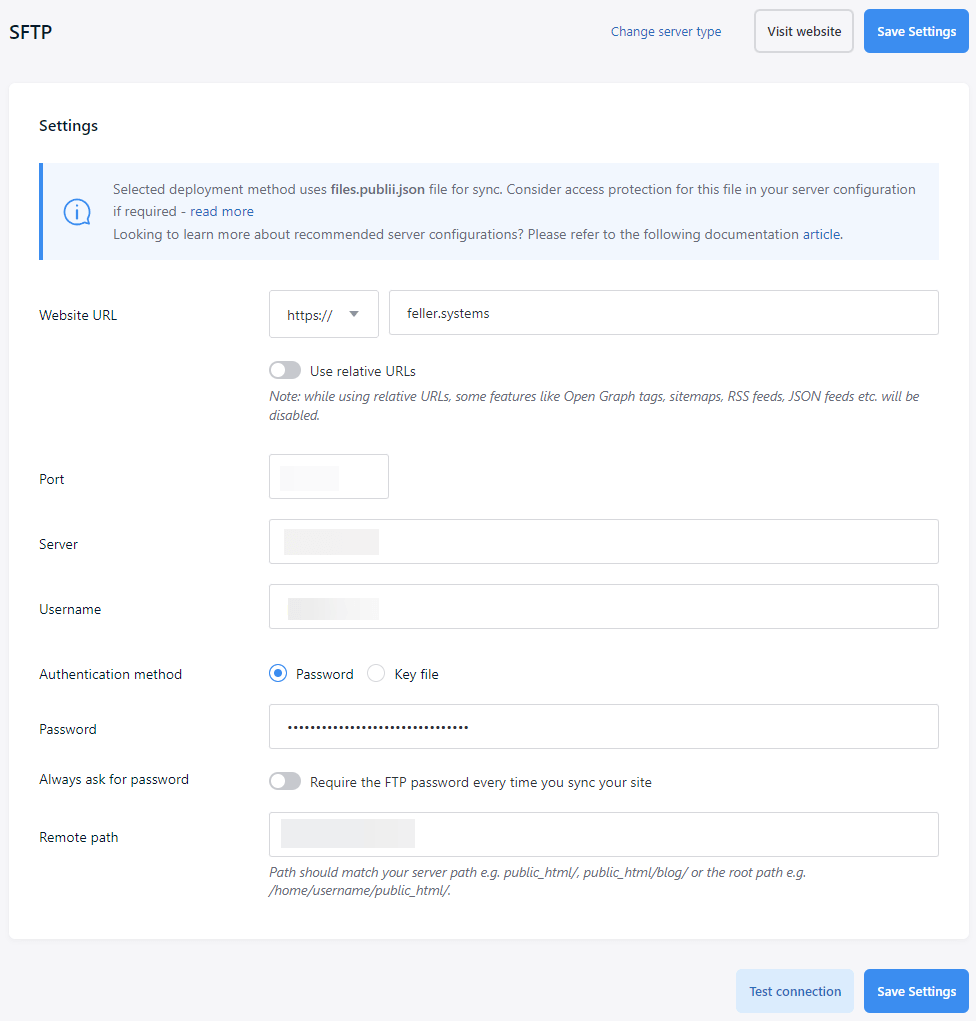
Task: Click the Website URL field with feller.systems
Action: point(663,313)
